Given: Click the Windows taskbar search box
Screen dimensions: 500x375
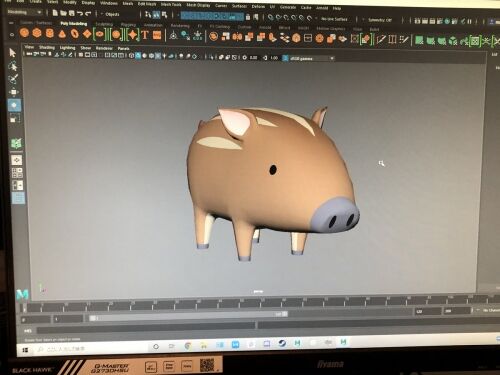Looking at the screenshot, I should pos(91,349).
